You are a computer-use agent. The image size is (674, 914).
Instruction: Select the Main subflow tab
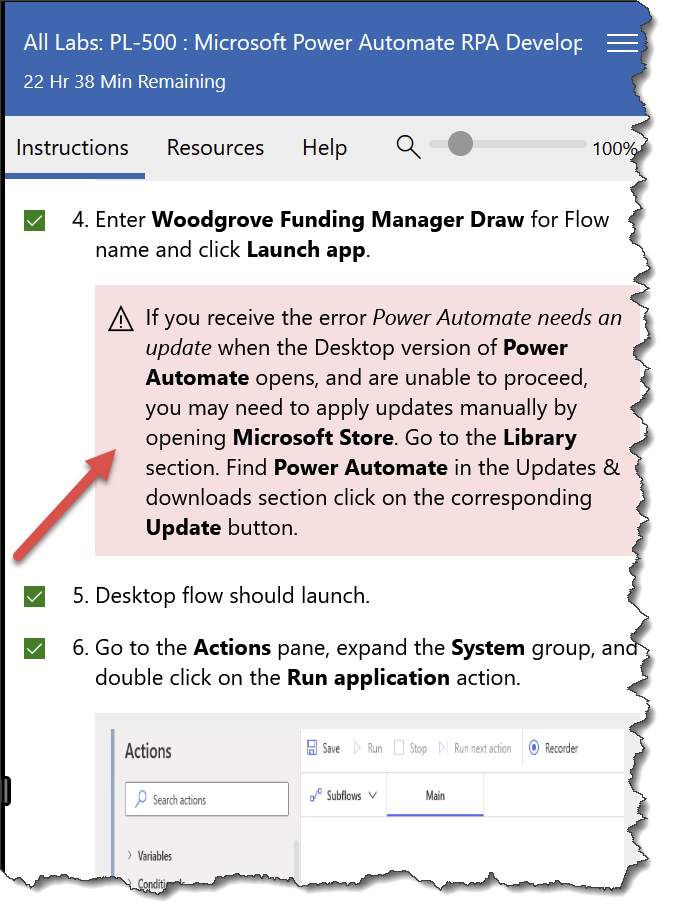(x=434, y=795)
